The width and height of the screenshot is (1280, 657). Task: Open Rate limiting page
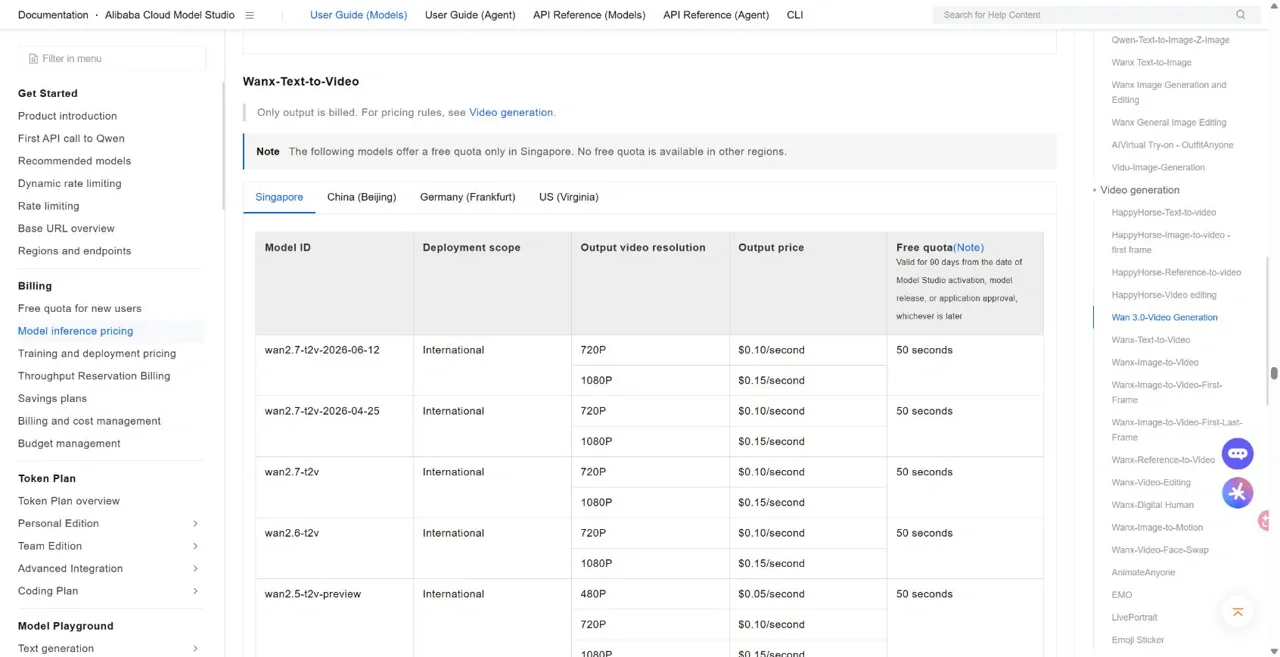(x=48, y=206)
